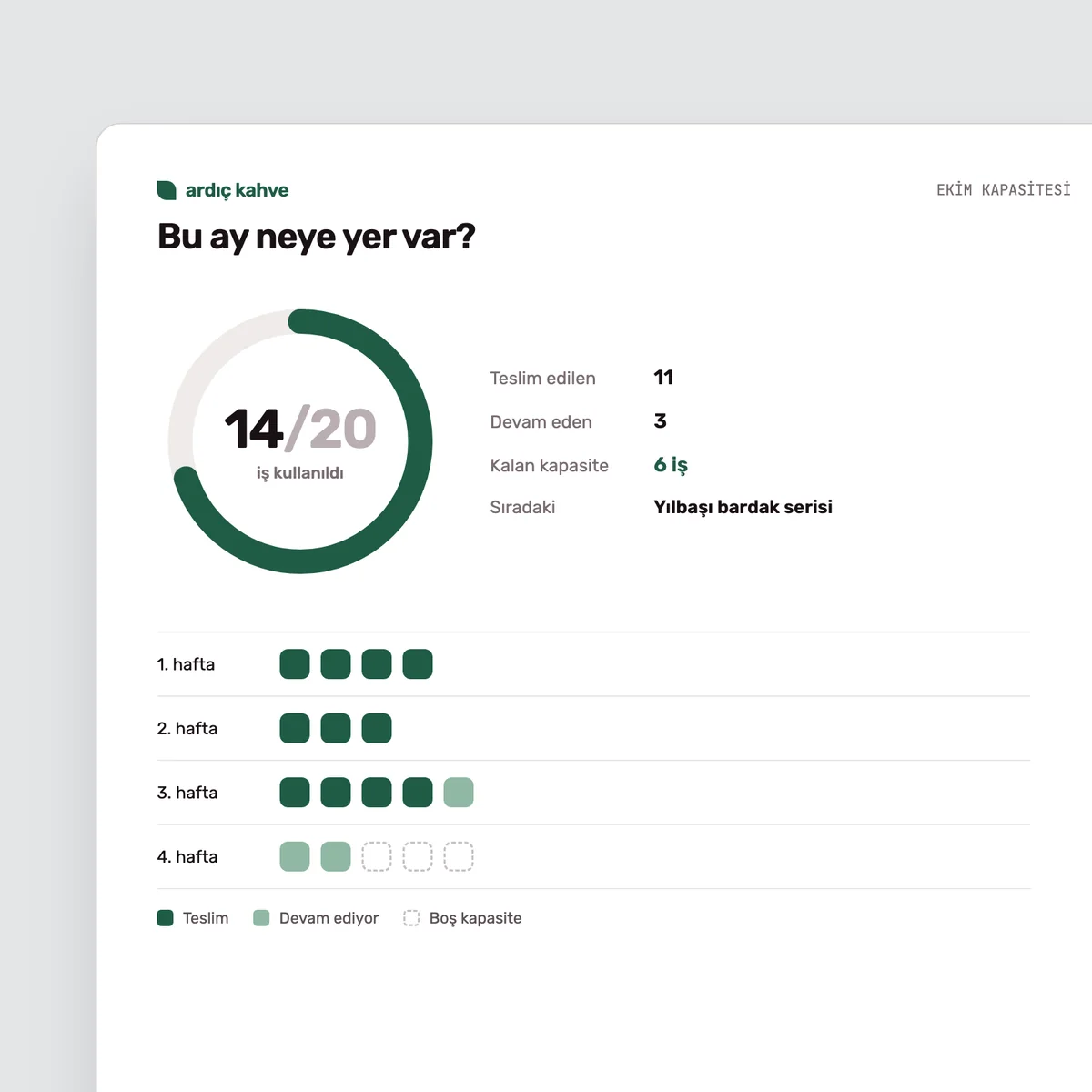Click the Teslim legend label
The width and height of the screenshot is (1092, 1092).
click(x=206, y=918)
